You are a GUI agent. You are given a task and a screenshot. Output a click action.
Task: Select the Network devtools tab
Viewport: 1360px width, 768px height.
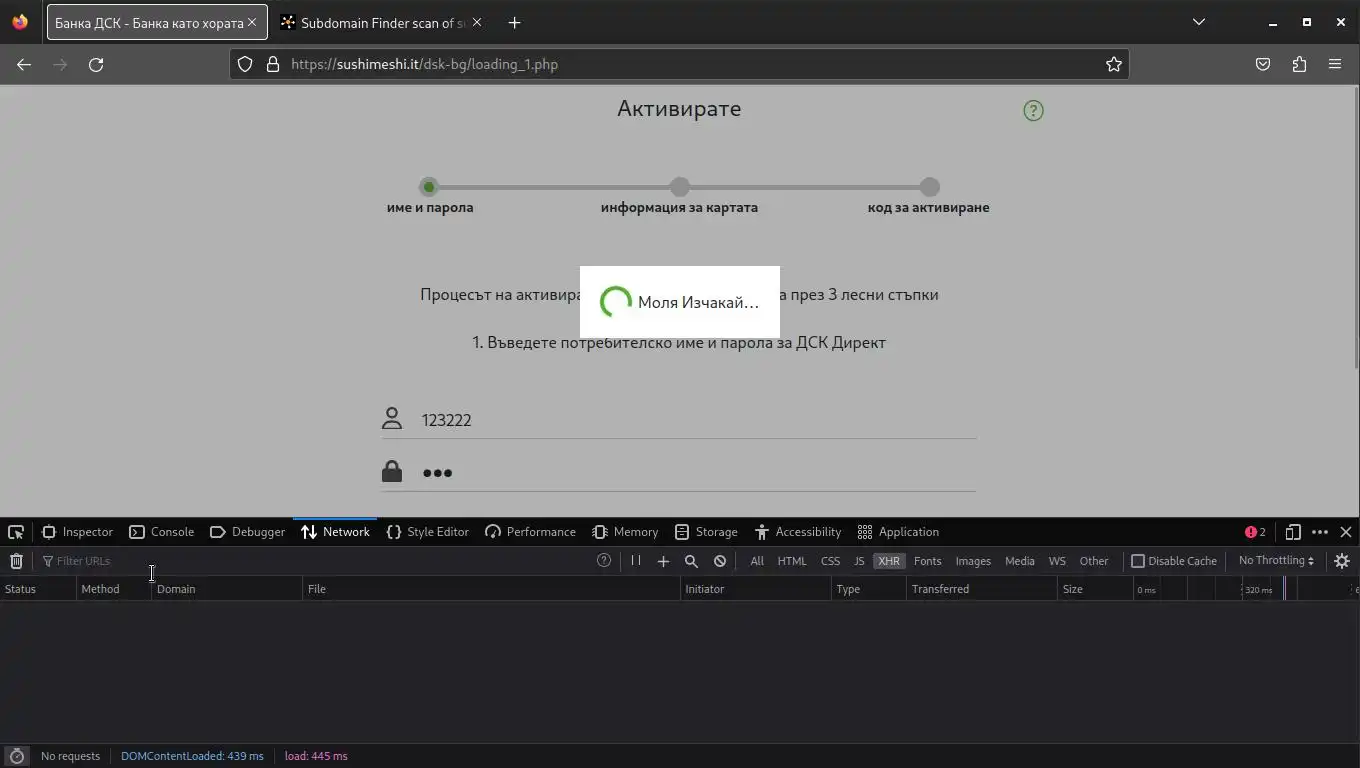tap(335, 532)
